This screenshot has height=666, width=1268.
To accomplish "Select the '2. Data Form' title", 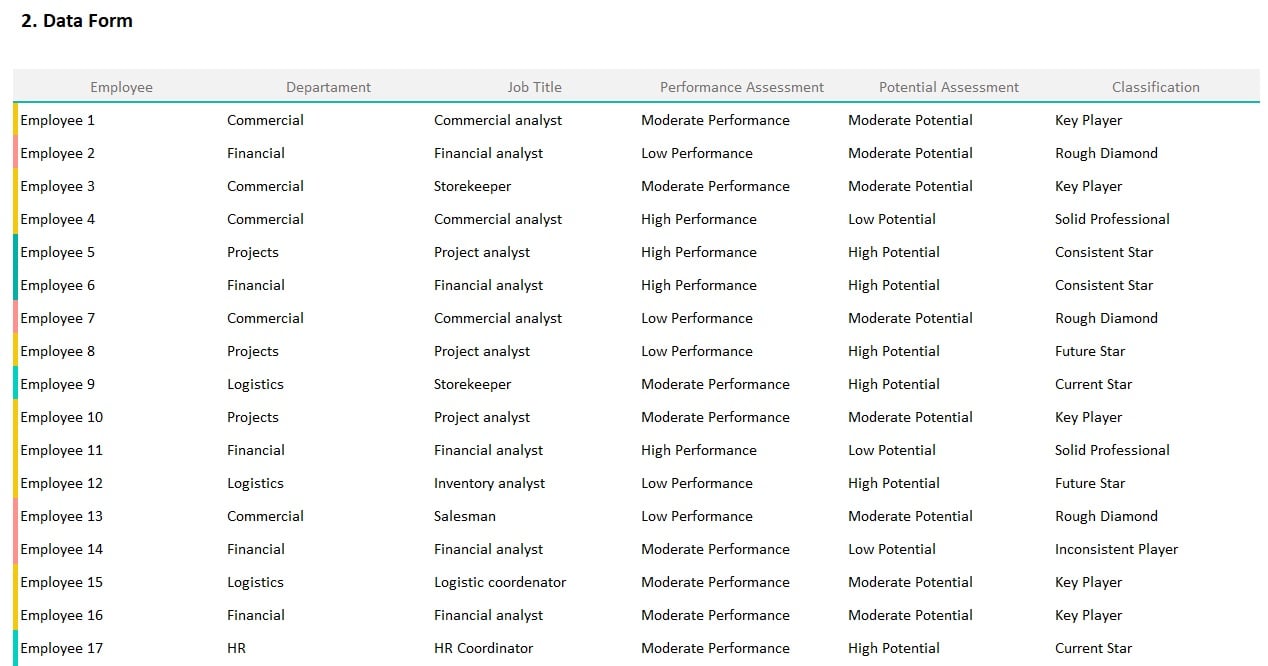I will [77, 21].
